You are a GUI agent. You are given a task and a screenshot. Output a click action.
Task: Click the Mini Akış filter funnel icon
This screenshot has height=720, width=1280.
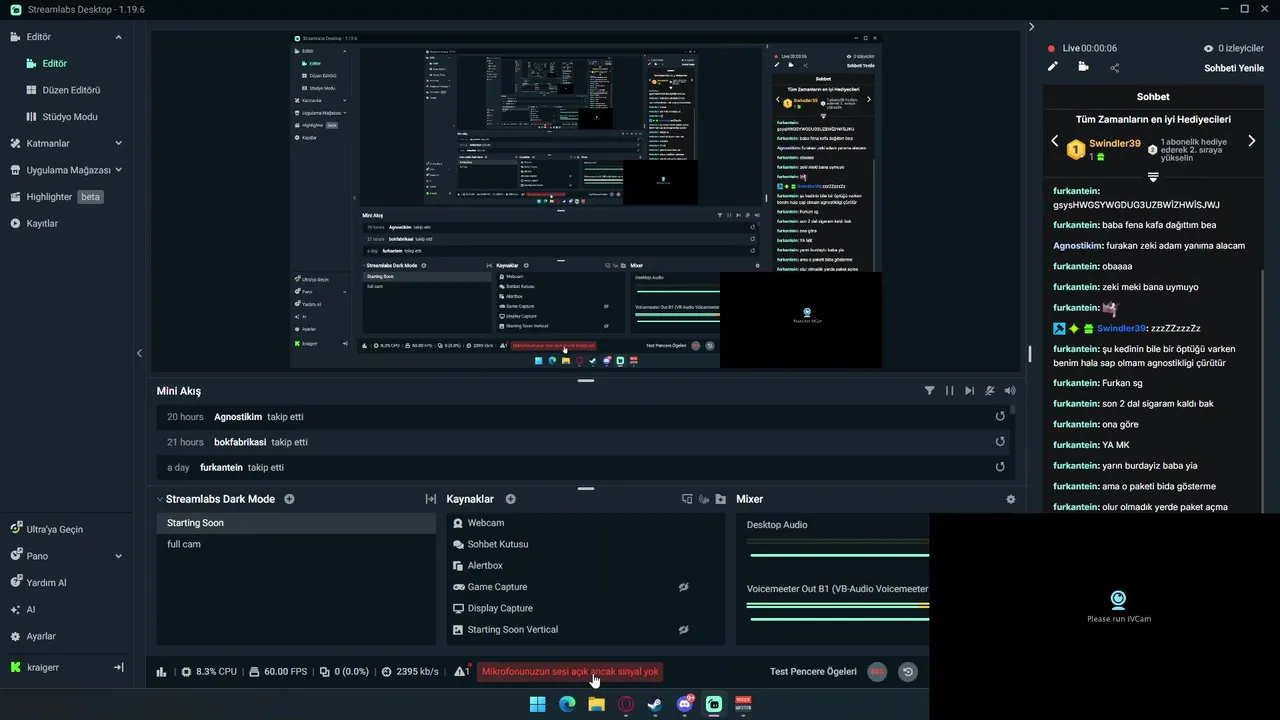pos(929,391)
